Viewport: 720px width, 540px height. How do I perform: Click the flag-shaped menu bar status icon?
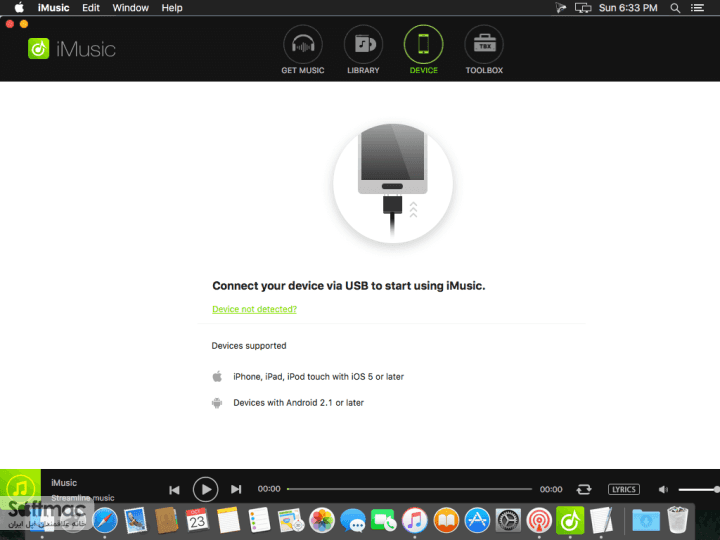pyautogui.click(x=561, y=8)
